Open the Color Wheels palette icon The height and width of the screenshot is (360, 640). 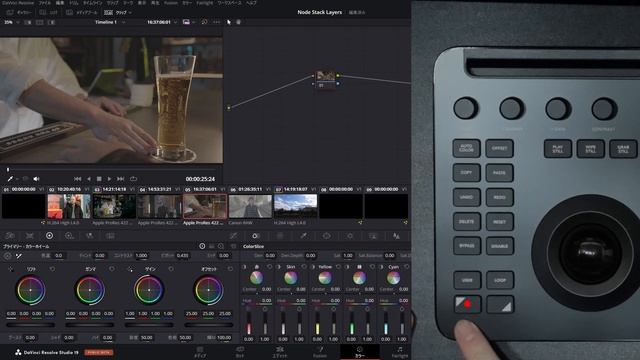pos(49,236)
